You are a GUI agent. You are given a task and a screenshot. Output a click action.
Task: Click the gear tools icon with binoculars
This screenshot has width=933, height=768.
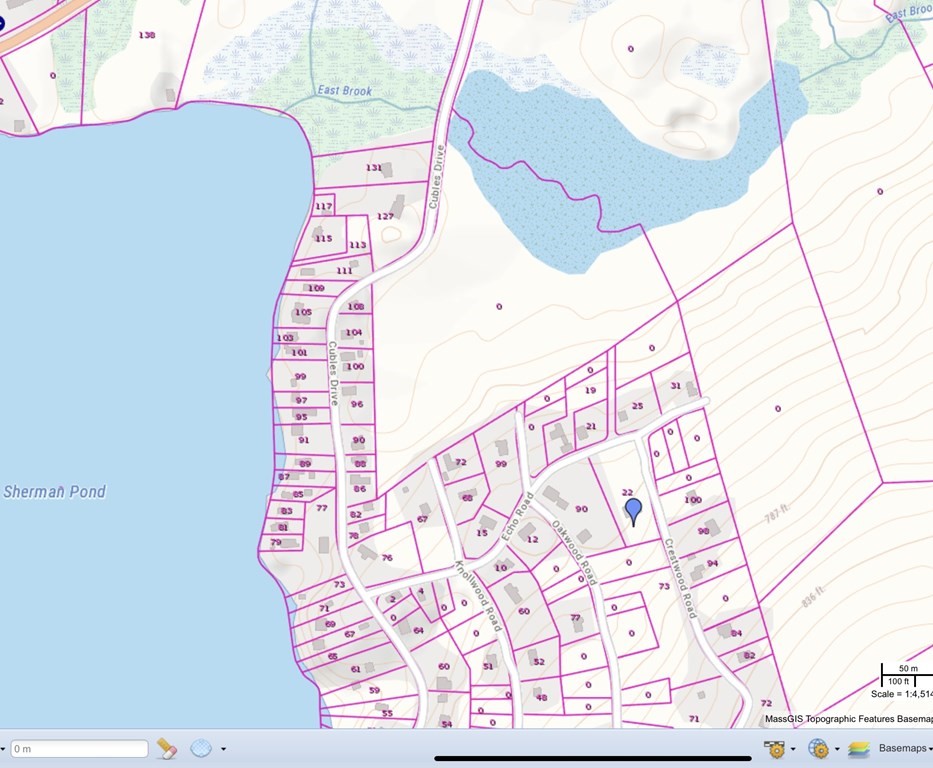tap(774, 748)
